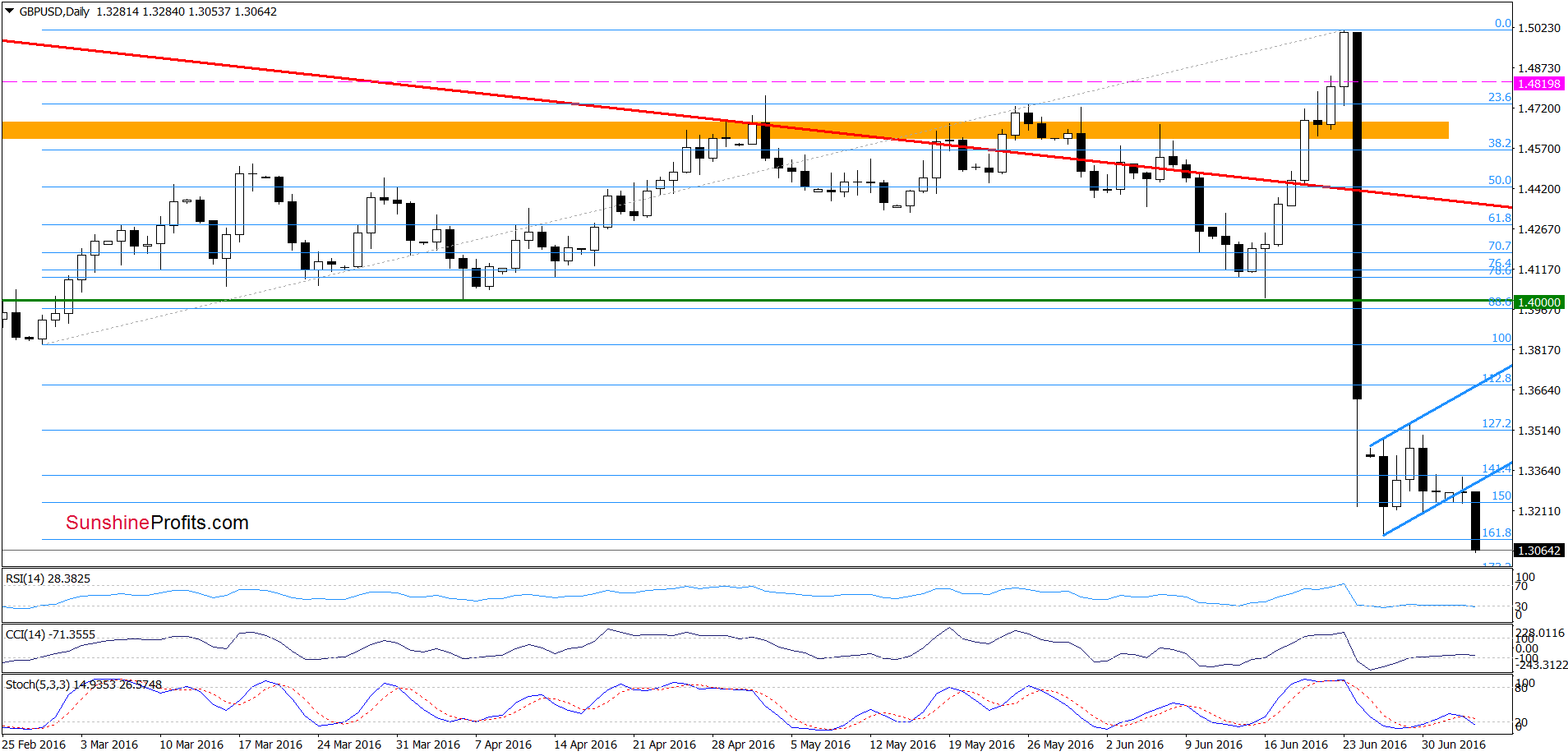Image resolution: width=1568 pixels, height=756 pixels.
Task: Click the 30 Jun 2016 date label
Action: pos(1454,744)
